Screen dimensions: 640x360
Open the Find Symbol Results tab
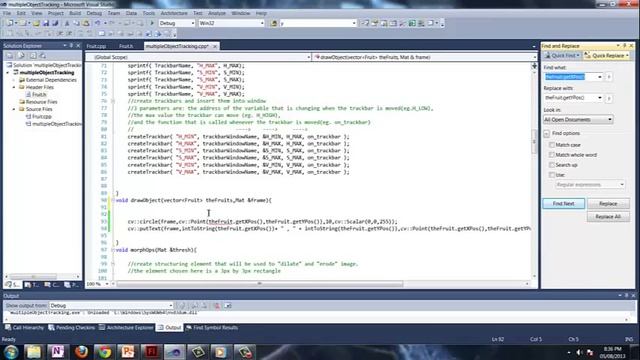211,328
